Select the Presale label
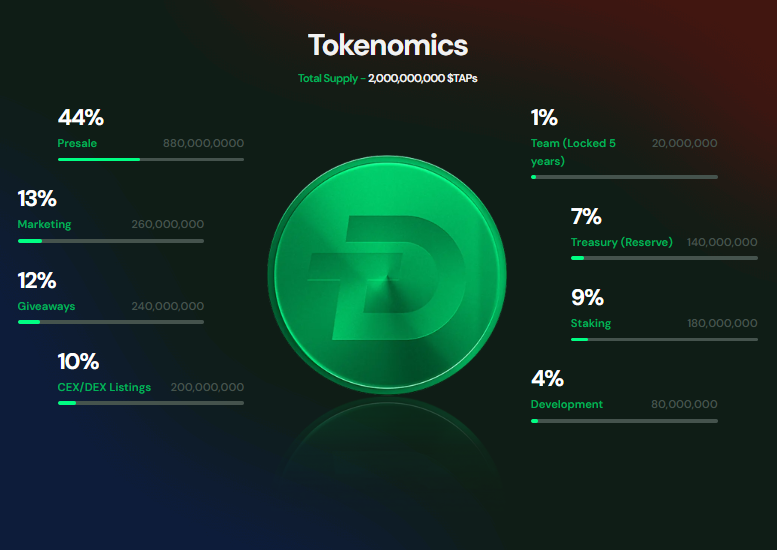 click(x=77, y=144)
